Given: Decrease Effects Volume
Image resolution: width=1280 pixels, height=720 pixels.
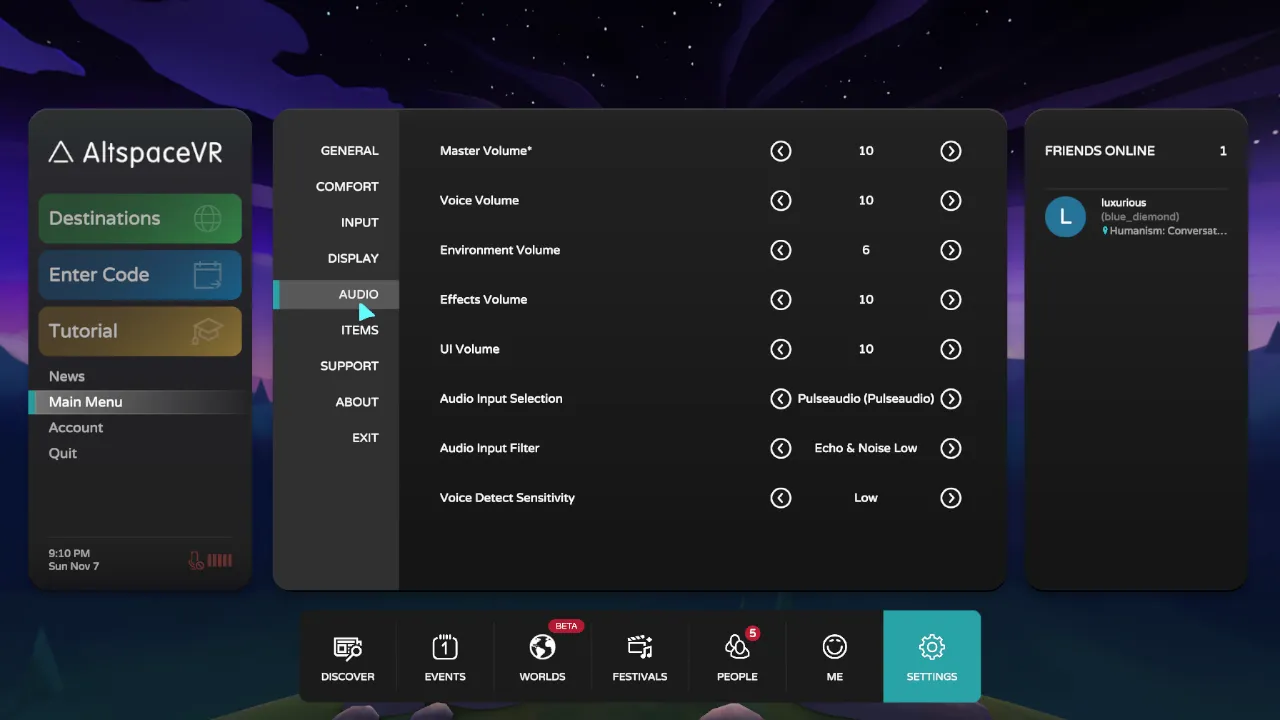Looking at the screenshot, I should 781,300.
